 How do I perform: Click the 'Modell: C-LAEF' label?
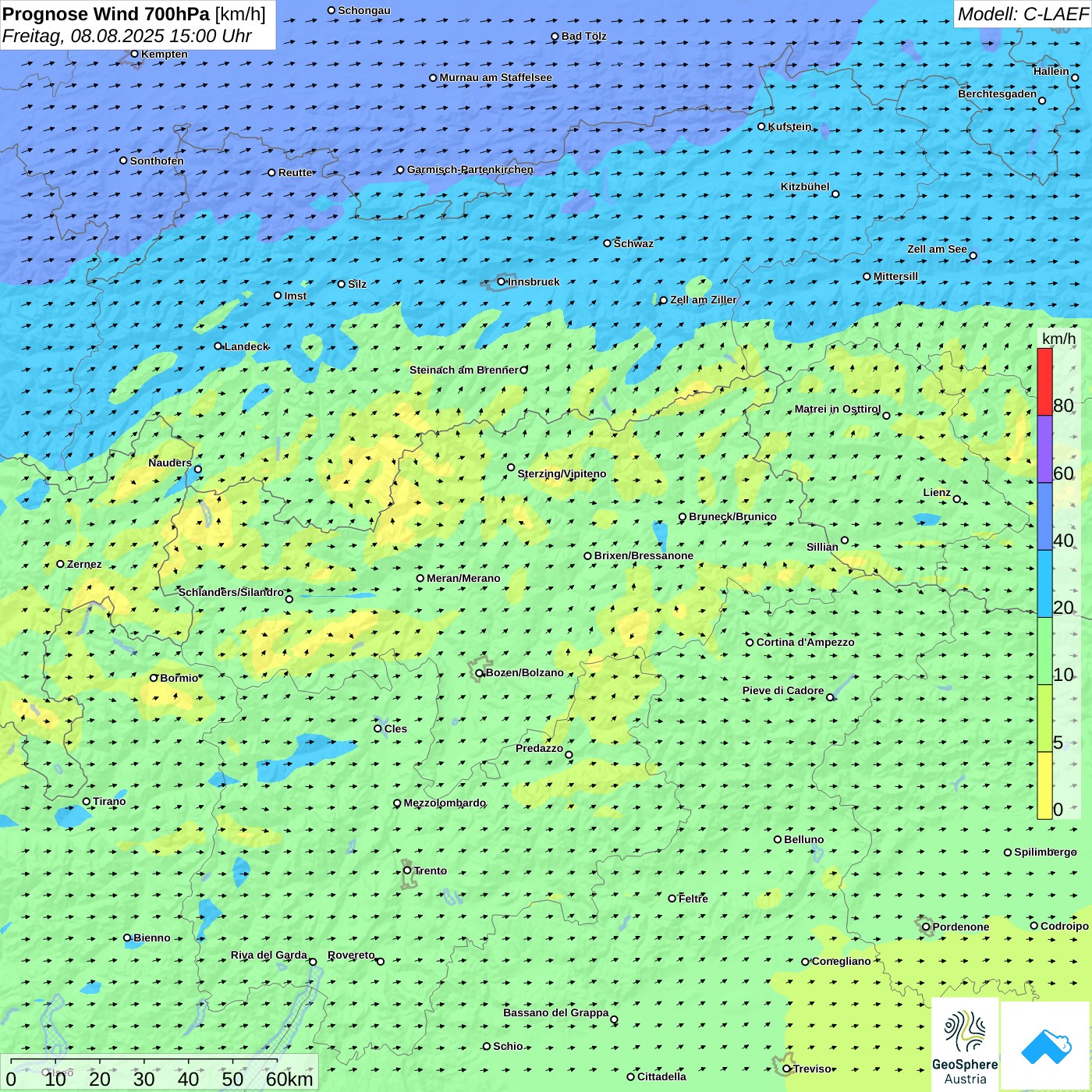click(x=1023, y=14)
